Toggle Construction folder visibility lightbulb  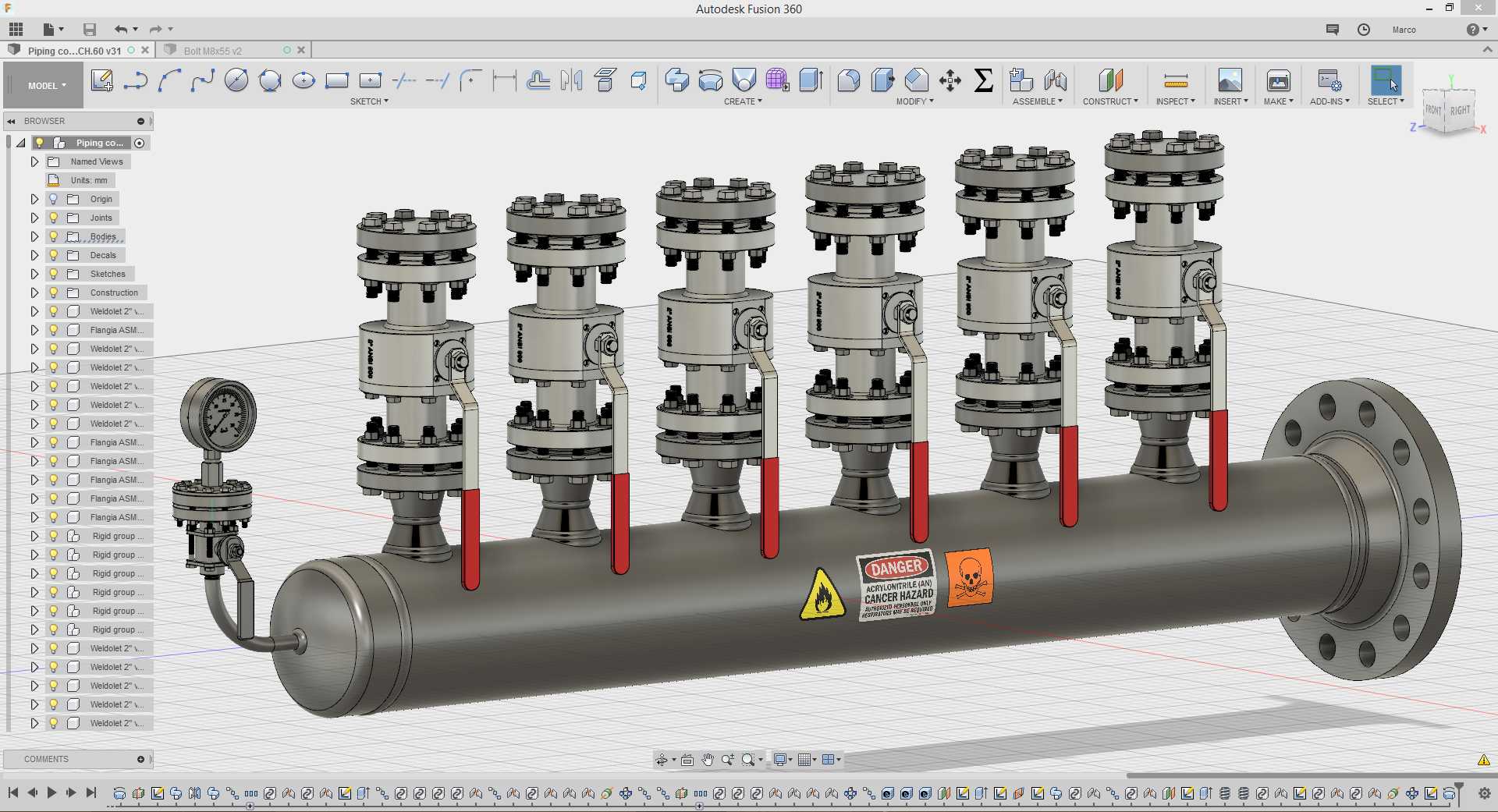[x=54, y=293]
